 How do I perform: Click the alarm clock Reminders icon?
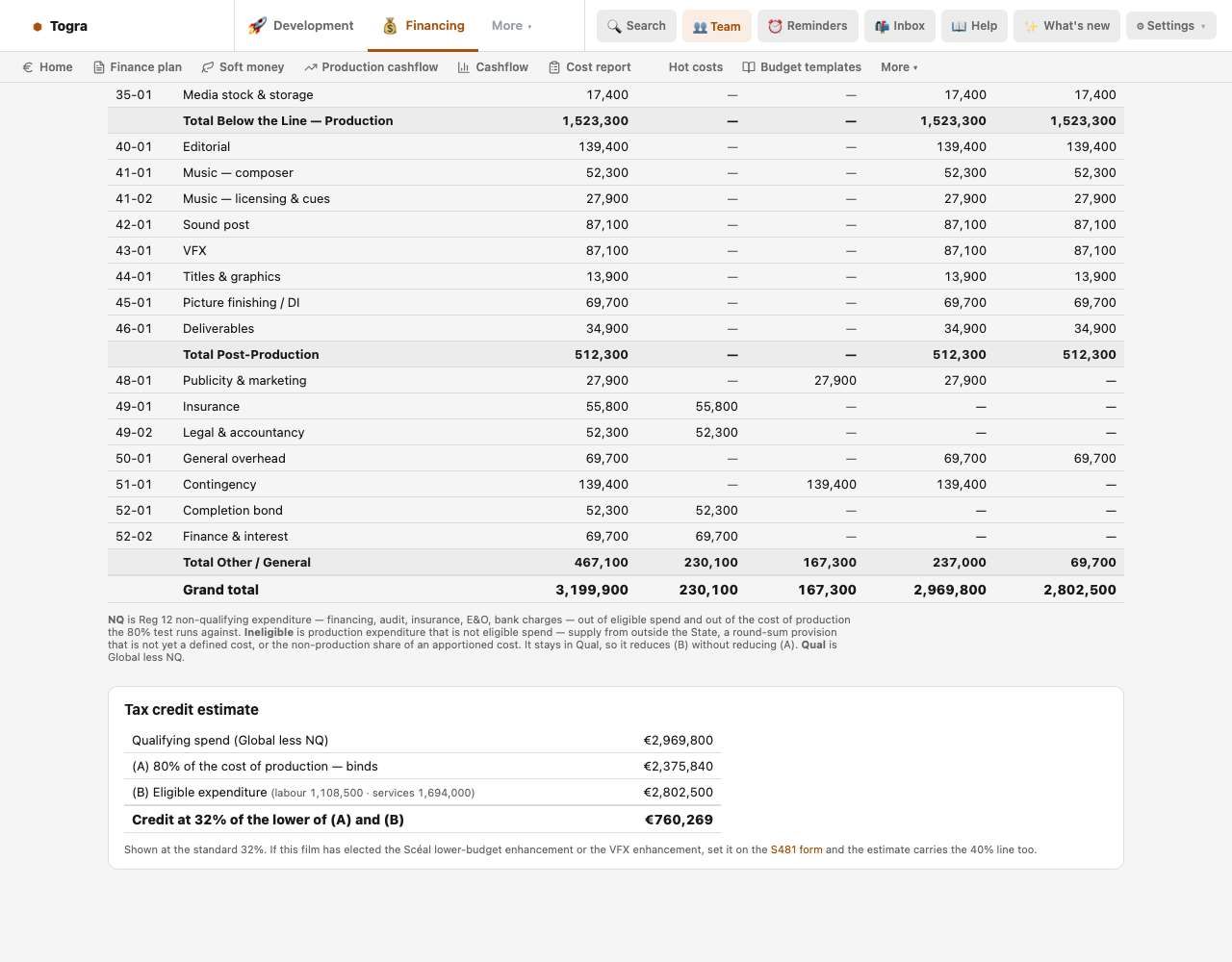(775, 26)
